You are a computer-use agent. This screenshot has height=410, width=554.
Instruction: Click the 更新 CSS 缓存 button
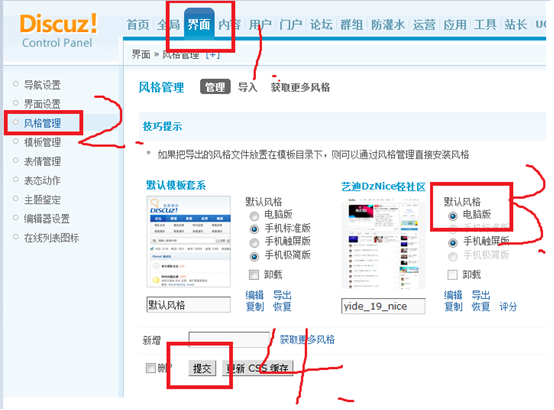coord(258,368)
